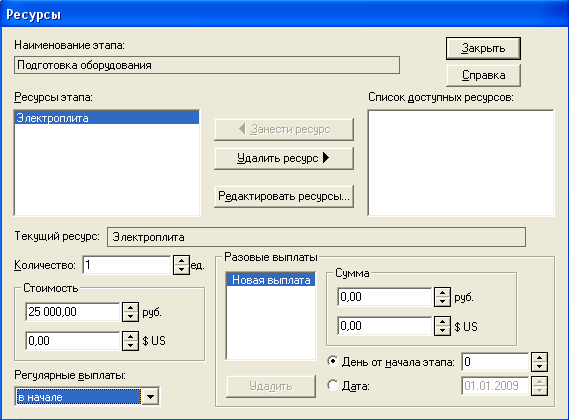Select Новая выплата in the payments list
This screenshot has height=420, width=569.
[271, 280]
